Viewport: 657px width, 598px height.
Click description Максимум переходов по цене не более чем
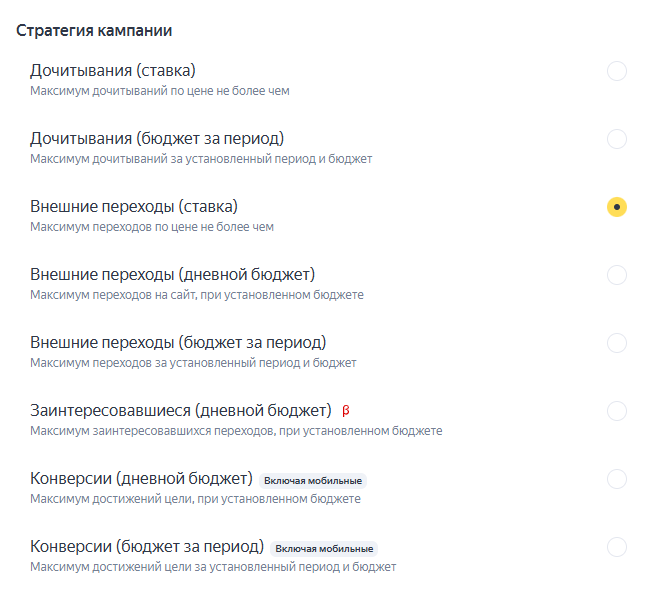pyautogui.click(x=152, y=227)
